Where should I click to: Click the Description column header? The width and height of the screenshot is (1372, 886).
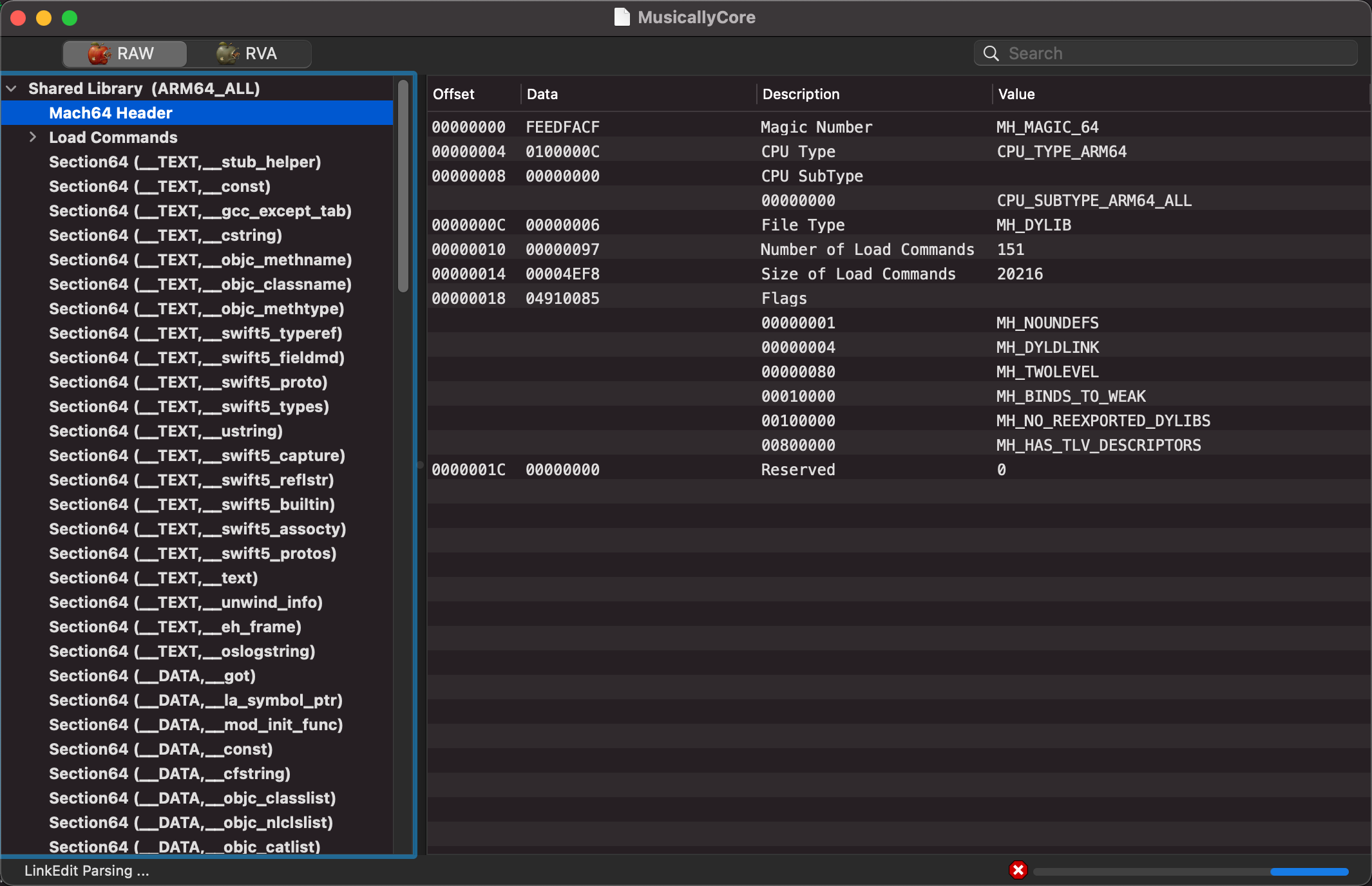[x=874, y=94]
